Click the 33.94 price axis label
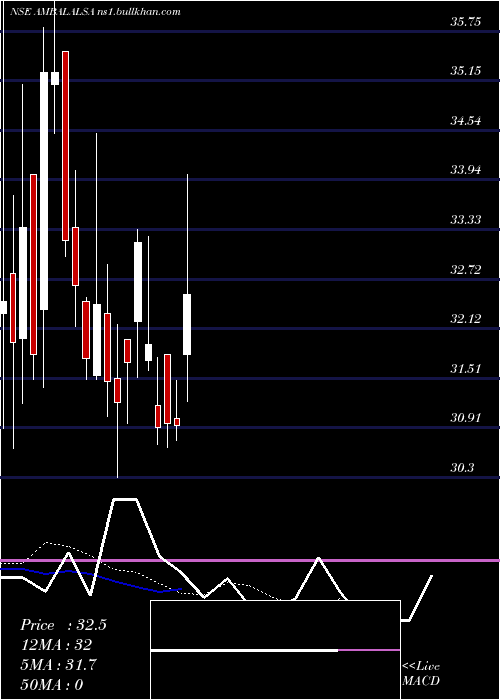Image resolution: width=500 pixels, height=700 pixels. (466, 170)
